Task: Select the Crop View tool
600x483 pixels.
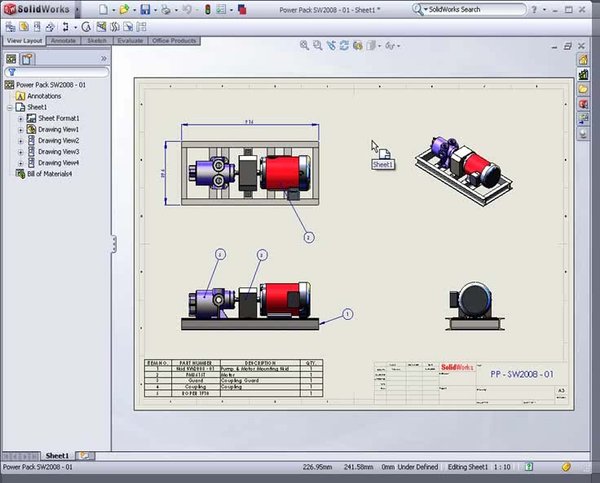Action: (128, 27)
